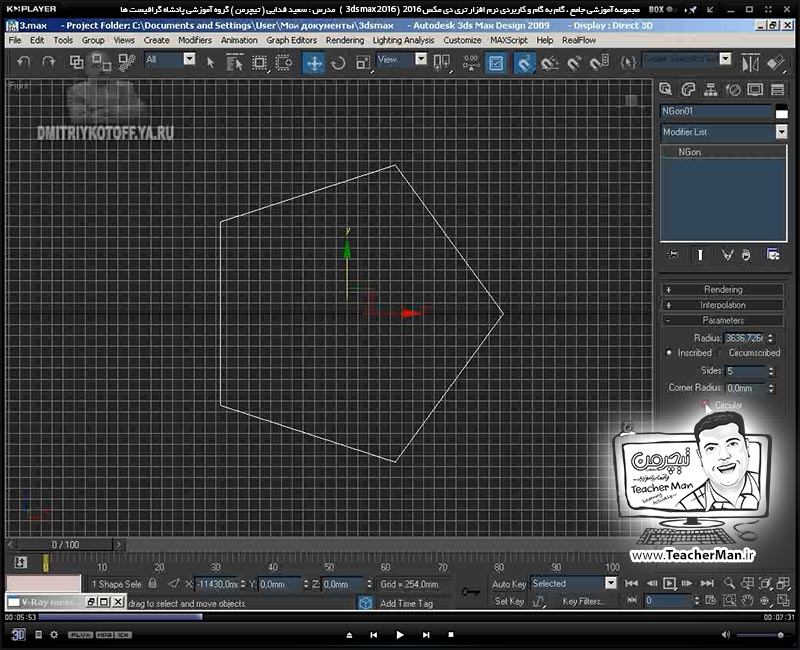This screenshot has width=800, height=650.
Task: Toggle Show End Result icon in stack
Action: coord(700,255)
